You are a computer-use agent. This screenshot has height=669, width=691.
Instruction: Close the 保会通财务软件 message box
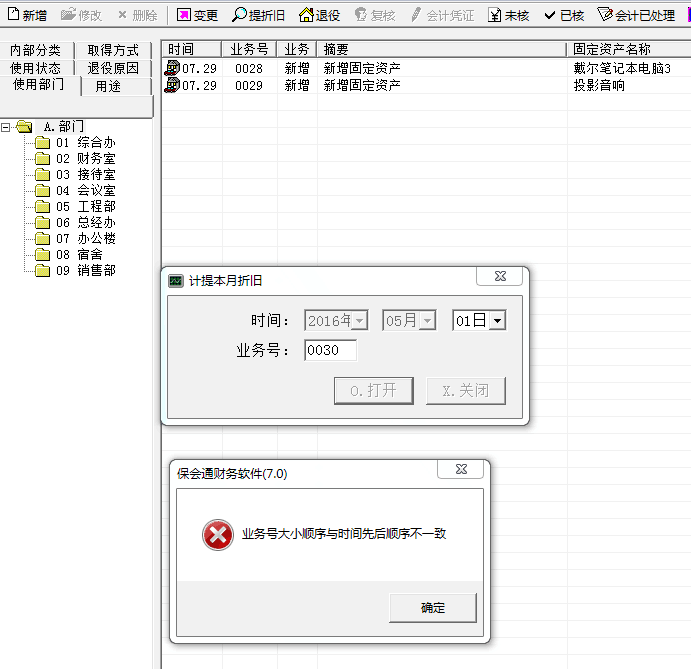tap(461, 469)
